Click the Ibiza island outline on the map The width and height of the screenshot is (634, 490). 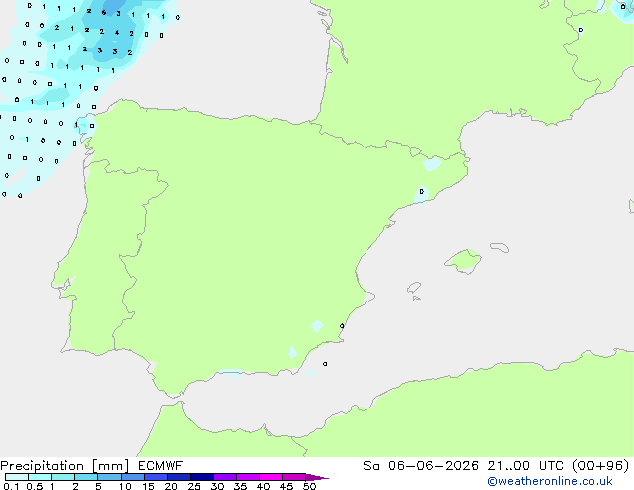click(x=414, y=288)
